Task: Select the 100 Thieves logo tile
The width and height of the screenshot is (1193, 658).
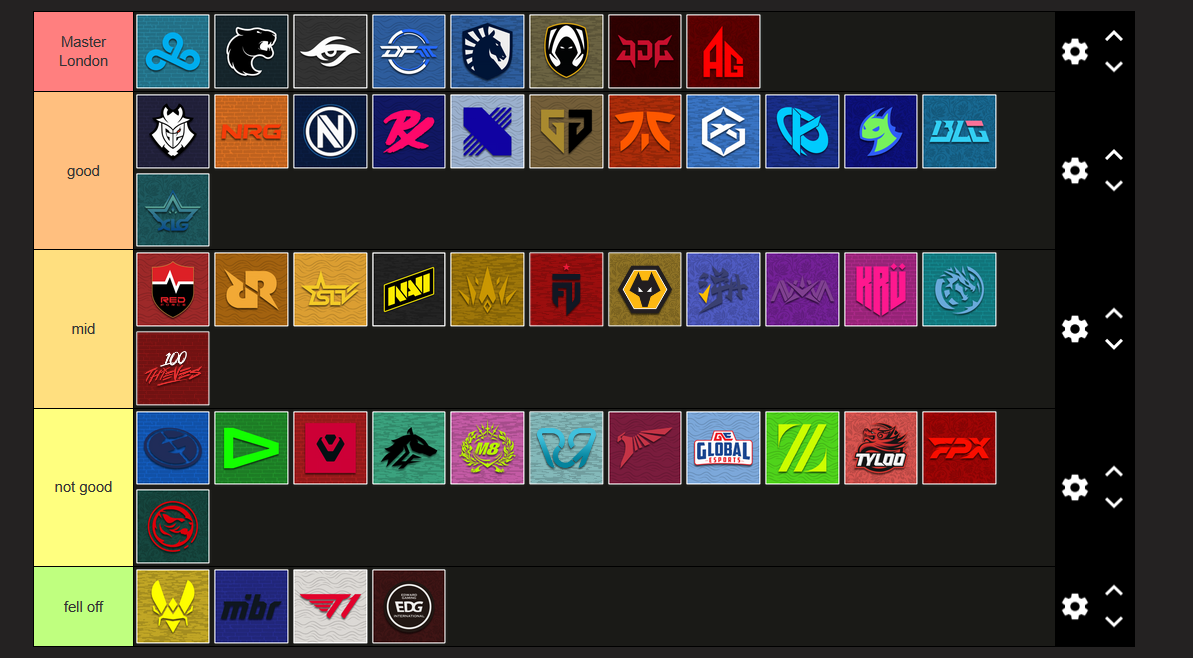Action: point(173,368)
